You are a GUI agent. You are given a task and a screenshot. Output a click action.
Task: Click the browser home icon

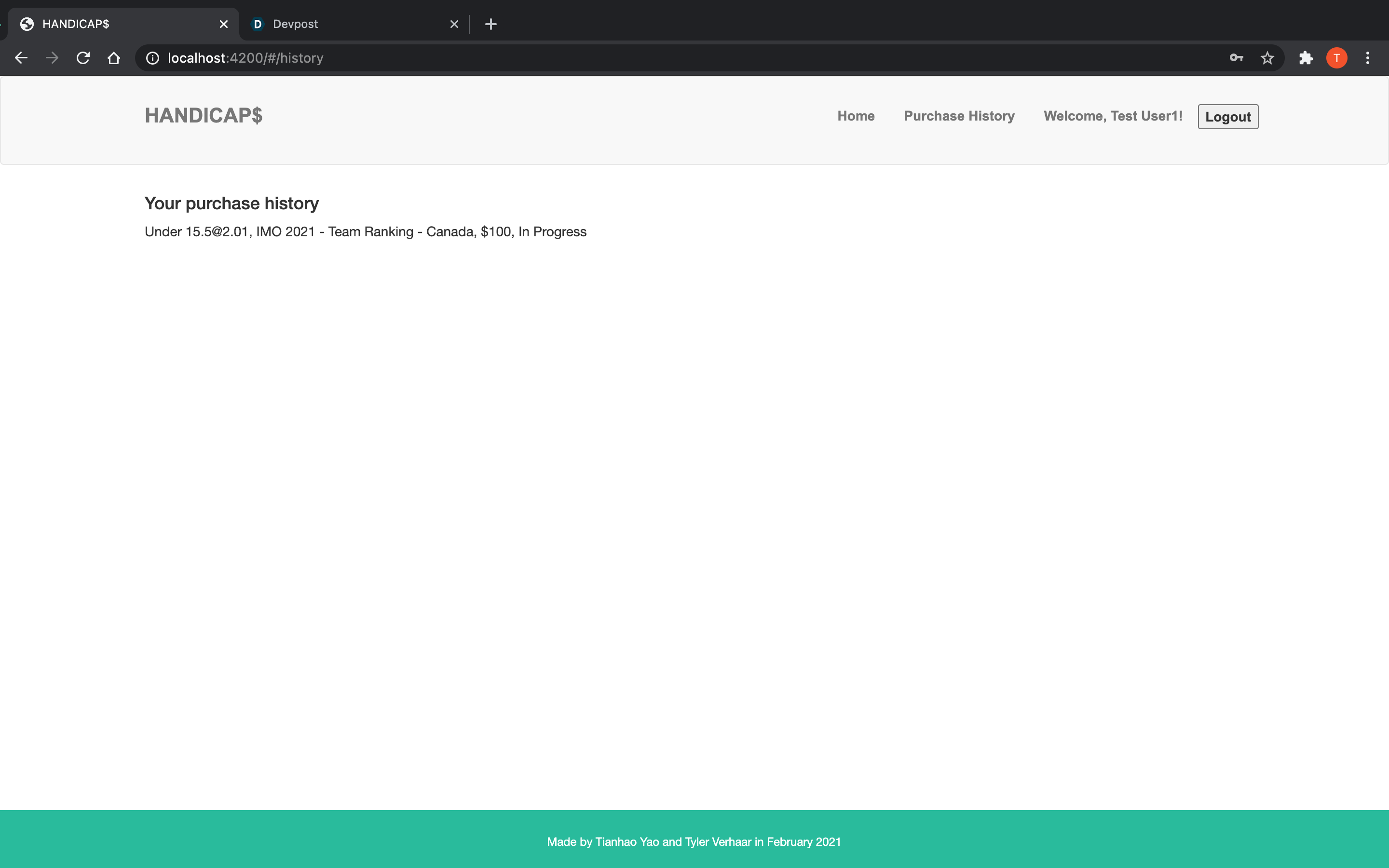point(114,58)
